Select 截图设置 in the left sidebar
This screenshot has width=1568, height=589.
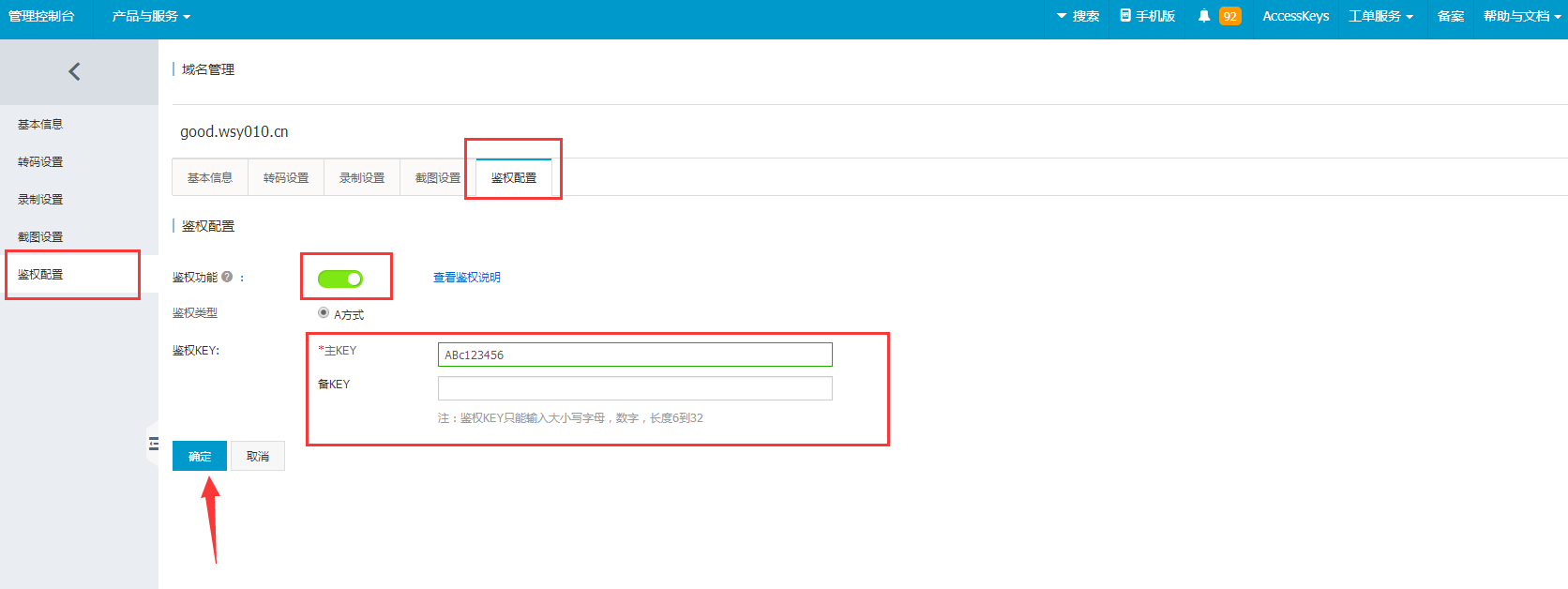coord(40,236)
